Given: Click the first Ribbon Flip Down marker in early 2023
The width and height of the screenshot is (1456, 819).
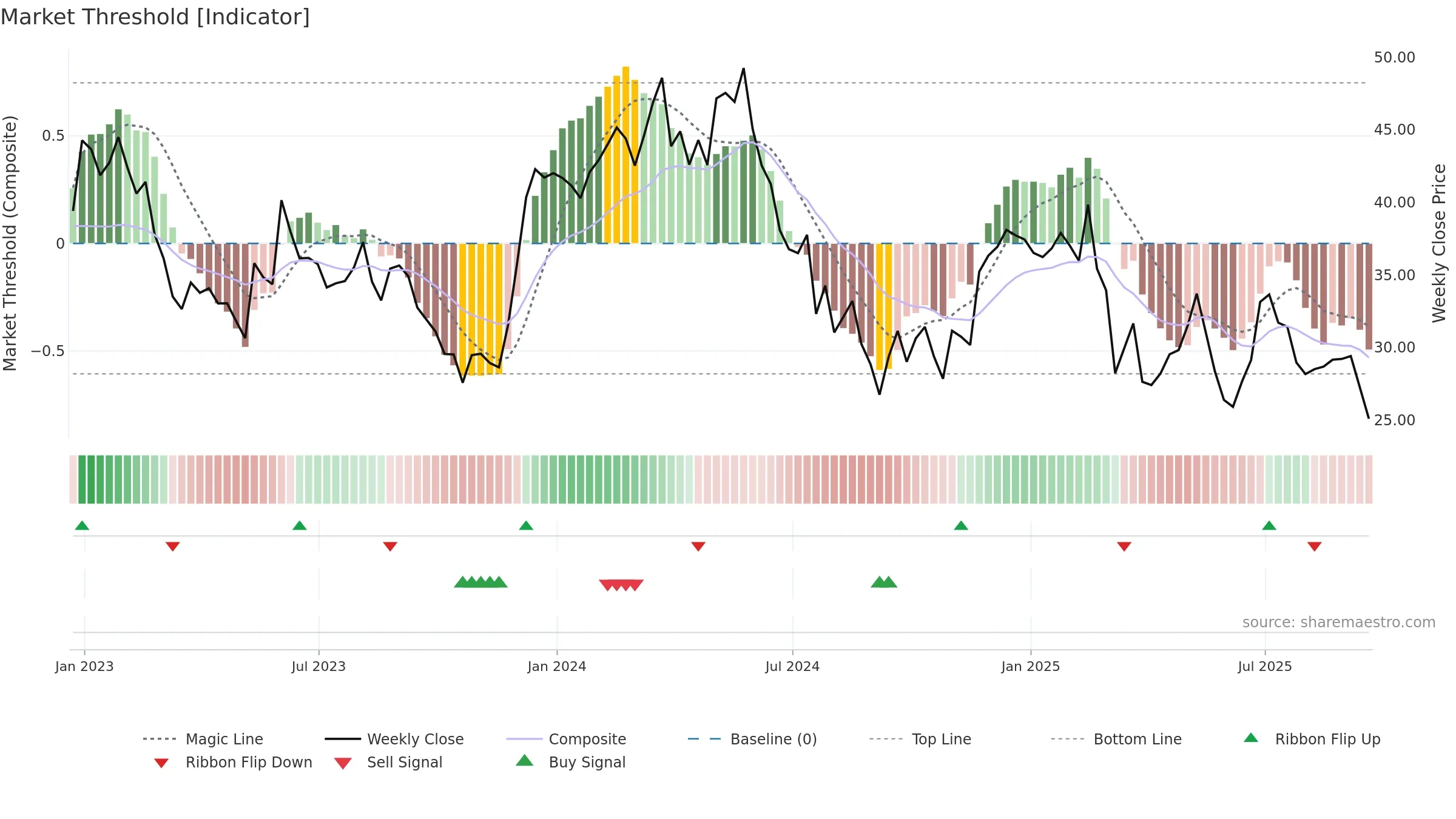Looking at the screenshot, I should click(x=172, y=547).
